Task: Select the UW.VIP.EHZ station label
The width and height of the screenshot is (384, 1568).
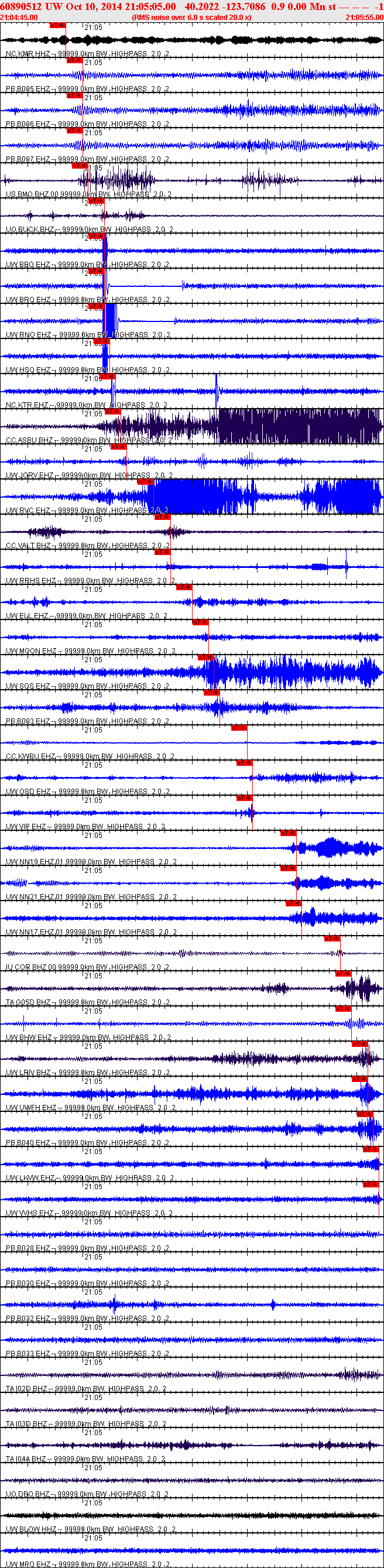Action: pyautogui.click(x=86, y=827)
